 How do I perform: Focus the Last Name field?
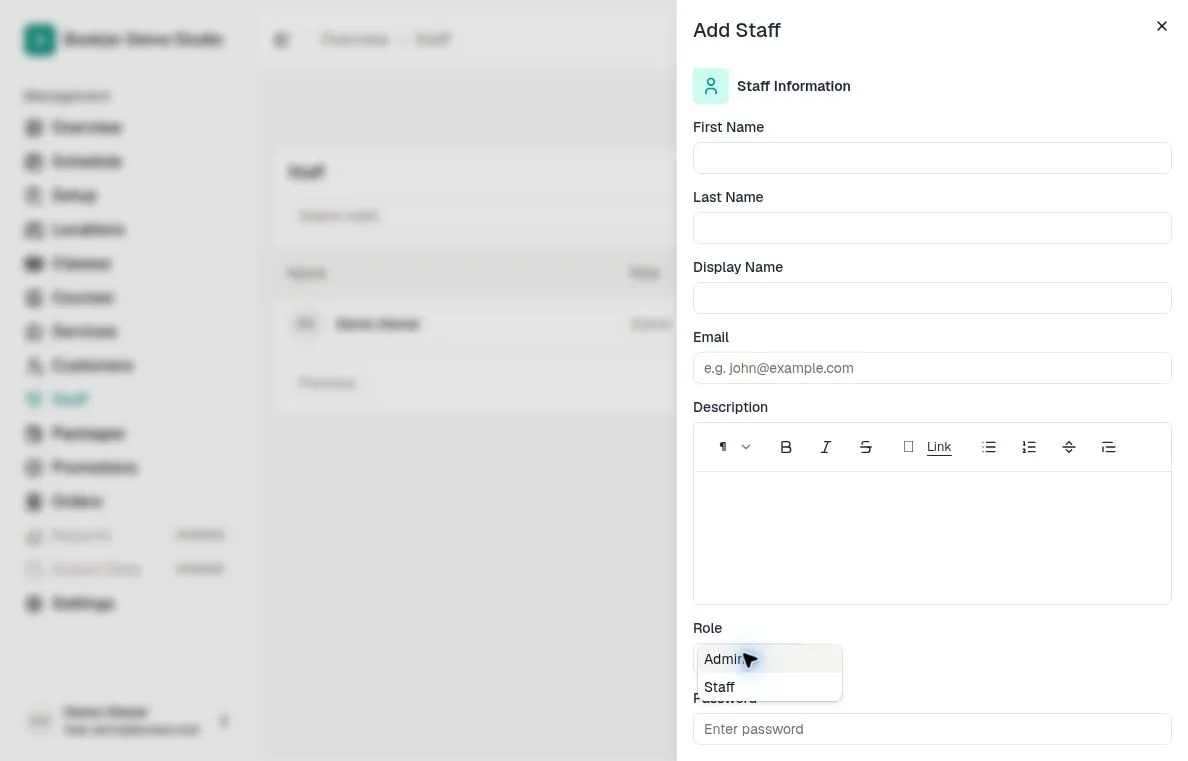tap(932, 228)
